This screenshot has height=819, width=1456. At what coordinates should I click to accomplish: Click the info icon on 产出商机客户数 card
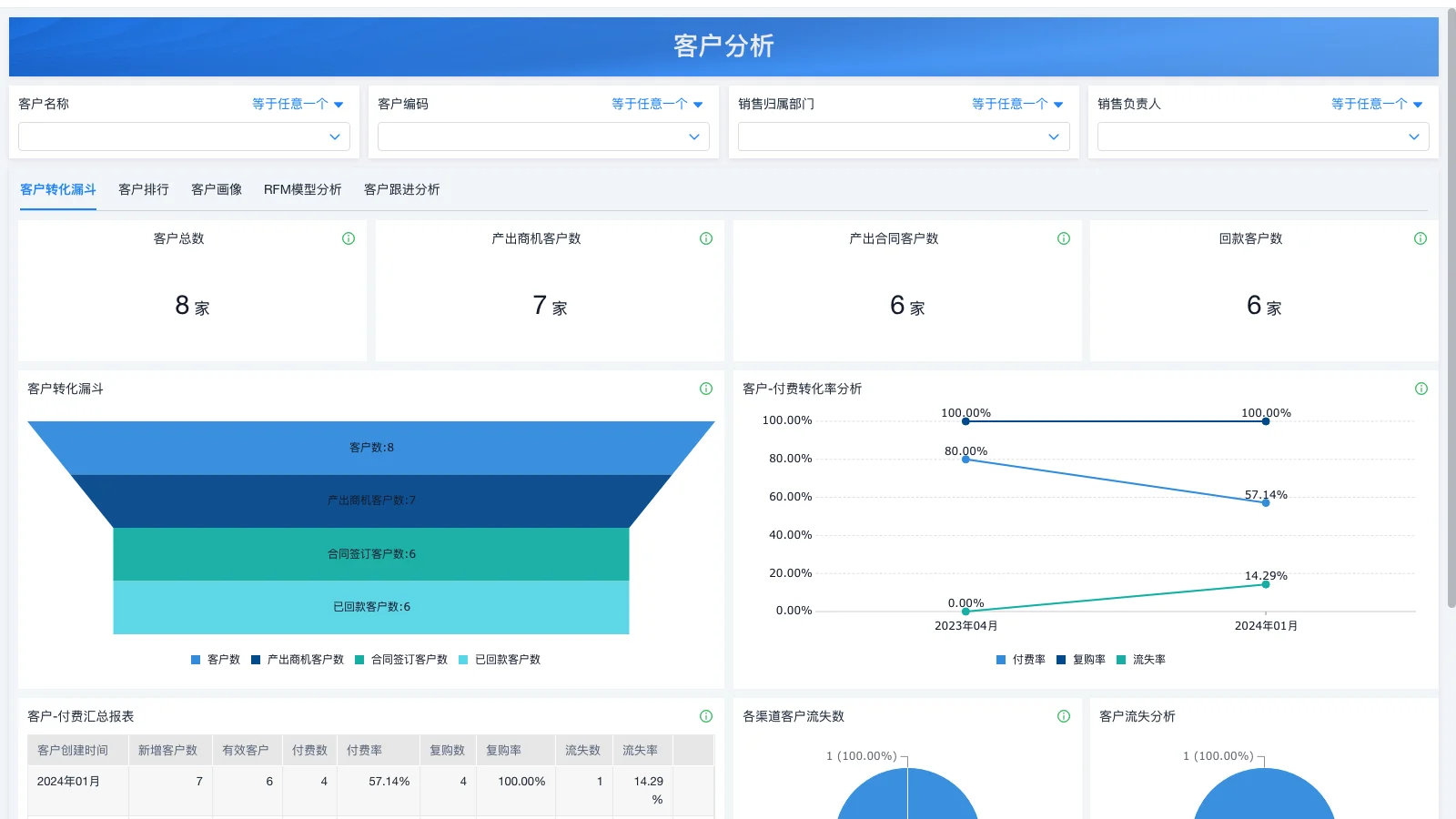(x=706, y=238)
